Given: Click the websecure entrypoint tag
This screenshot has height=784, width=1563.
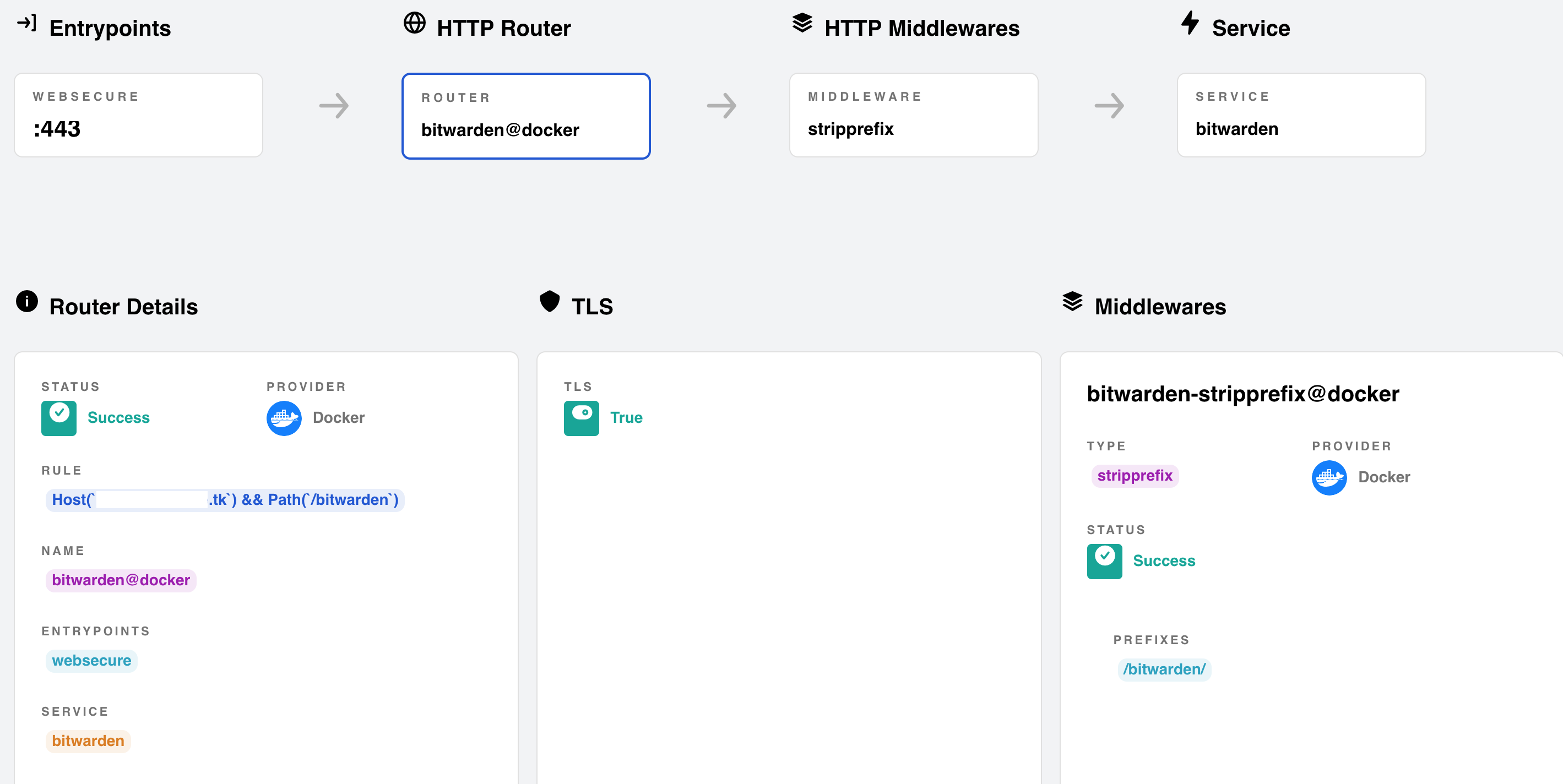Looking at the screenshot, I should point(91,661).
